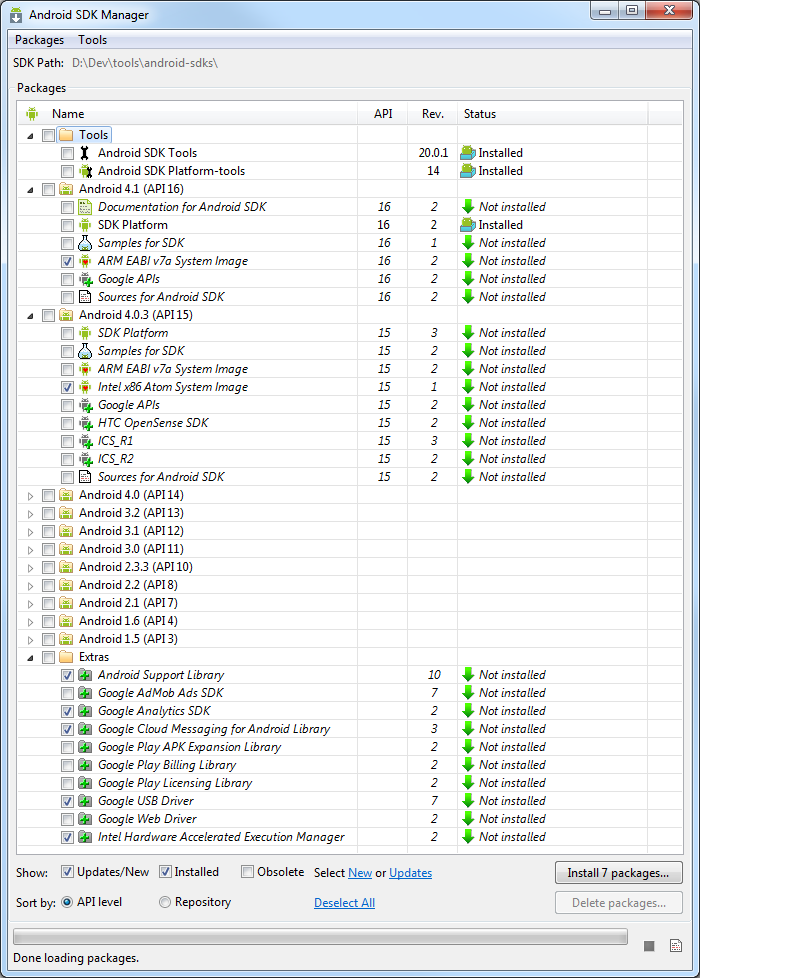Click the Android SDK Platform-tools icon
This screenshot has height=978, width=800.
click(85, 171)
